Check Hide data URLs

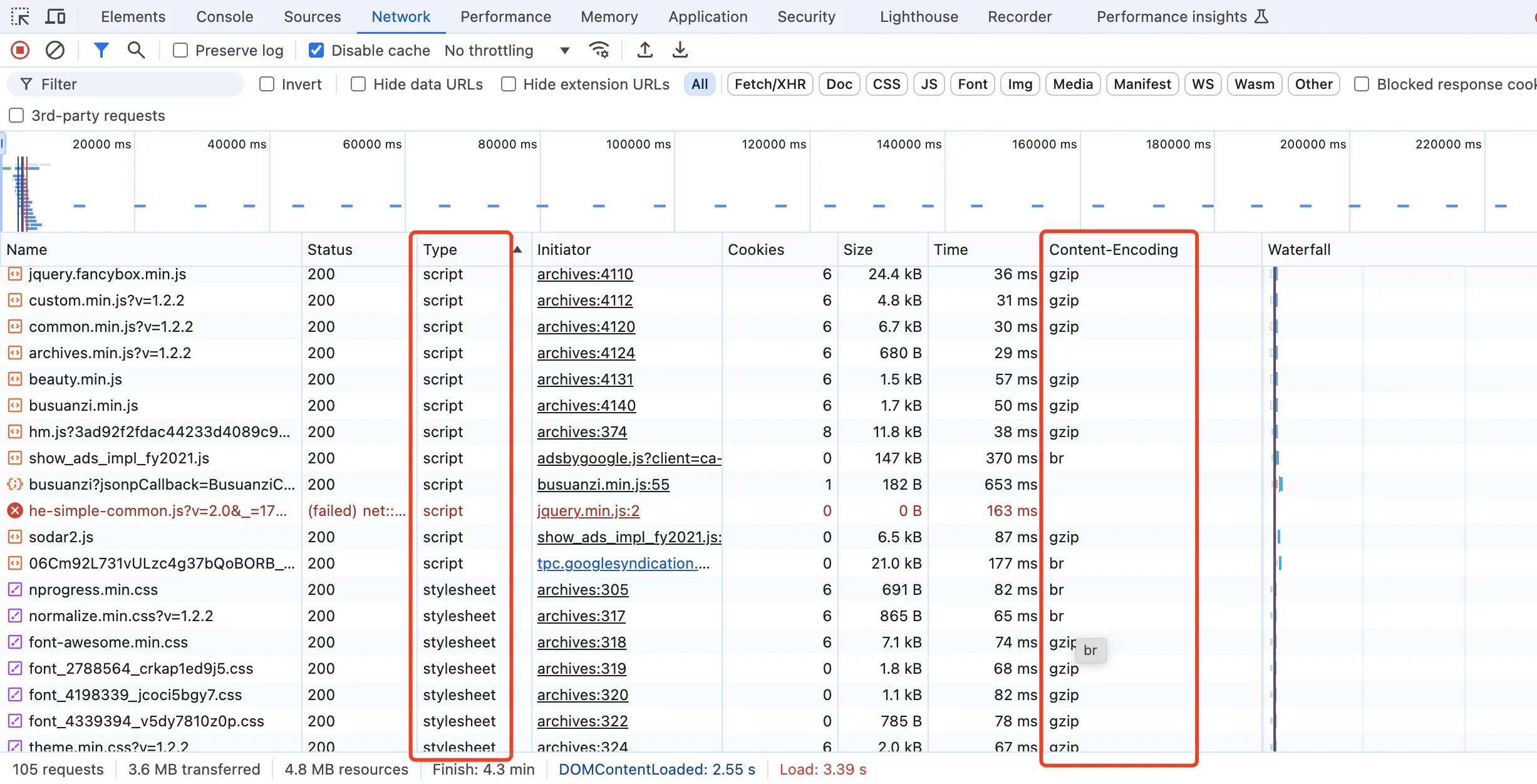tap(358, 84)
